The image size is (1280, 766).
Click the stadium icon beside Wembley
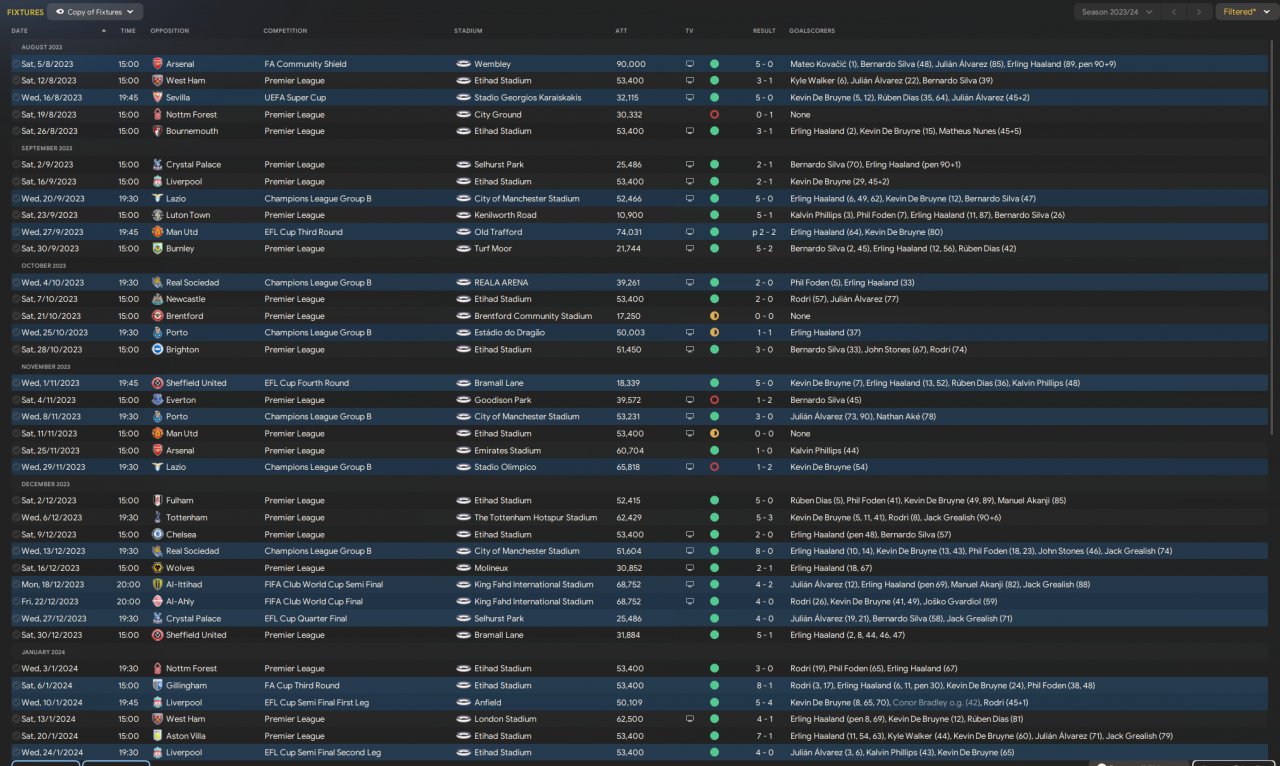click(x=463, y=64)
